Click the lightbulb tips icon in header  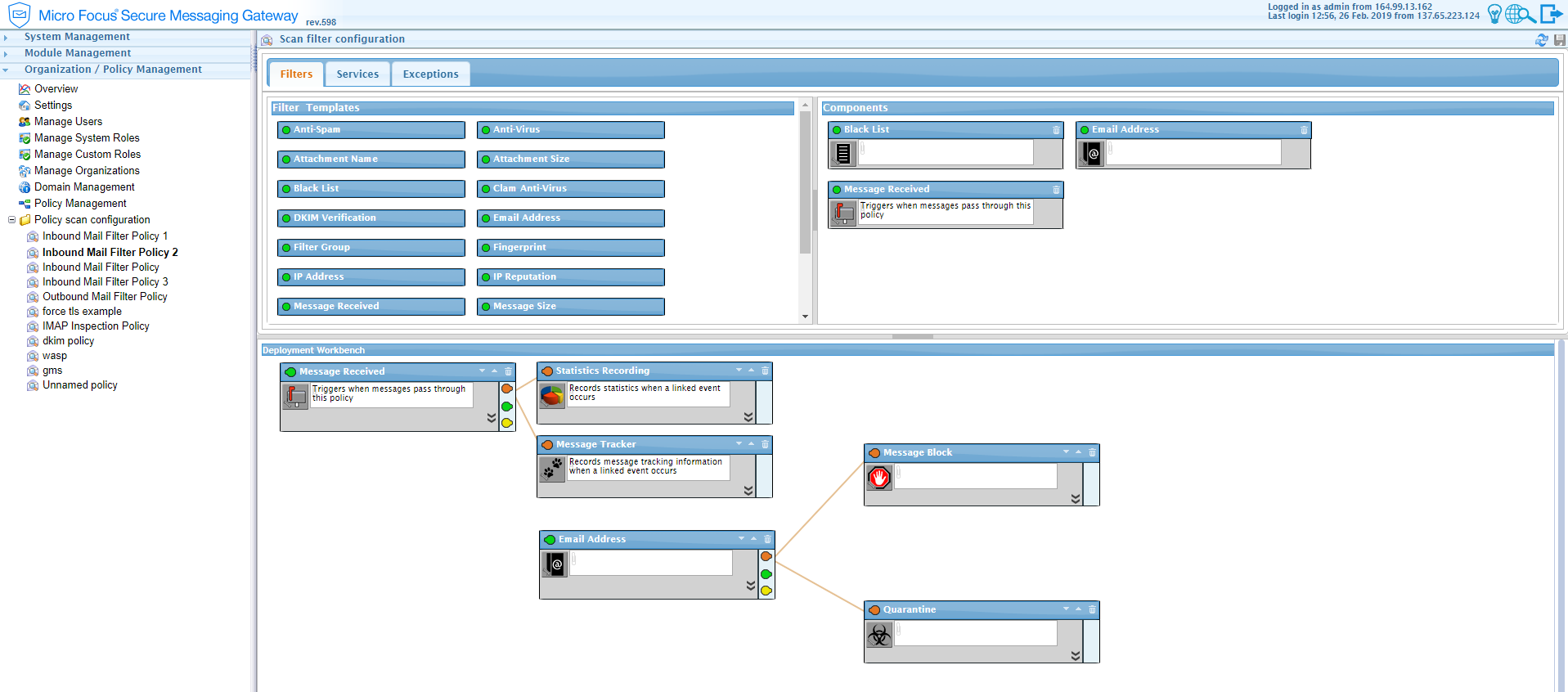click(x=1494, y=14)
